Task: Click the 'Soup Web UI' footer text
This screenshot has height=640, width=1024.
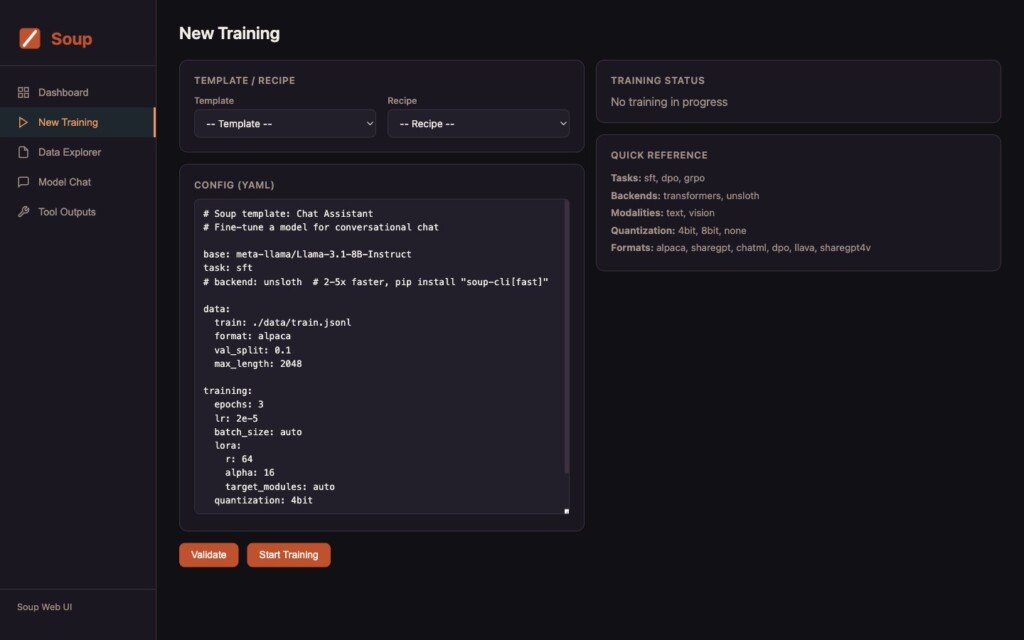Action: (x=44, y=607)
